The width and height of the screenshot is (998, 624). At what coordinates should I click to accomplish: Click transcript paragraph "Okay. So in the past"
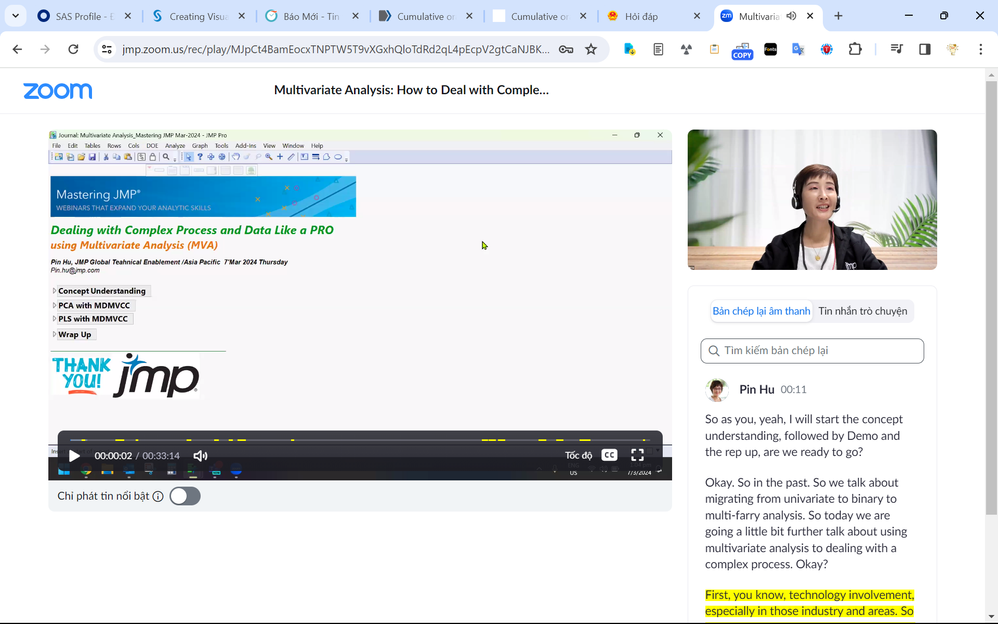[x=806, y=523]
